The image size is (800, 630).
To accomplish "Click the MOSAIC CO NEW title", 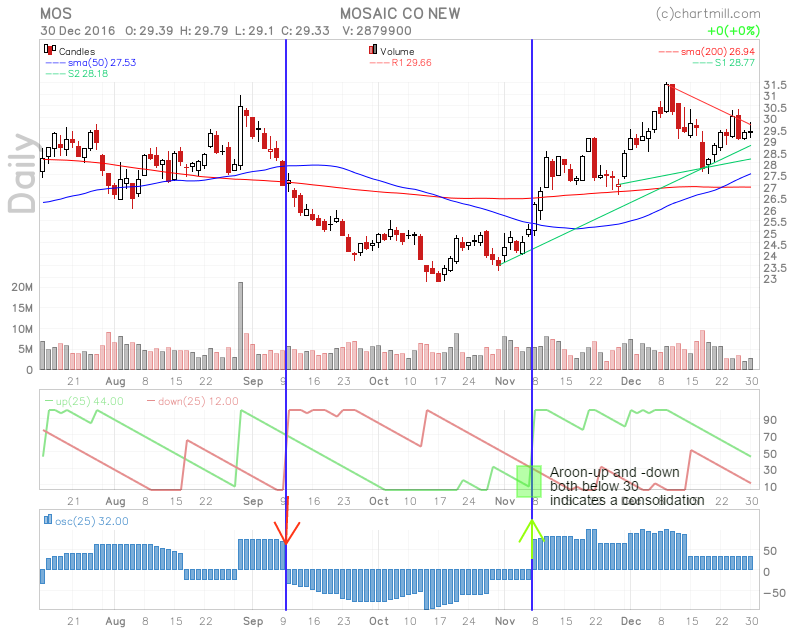I will [x=400, y=14].
